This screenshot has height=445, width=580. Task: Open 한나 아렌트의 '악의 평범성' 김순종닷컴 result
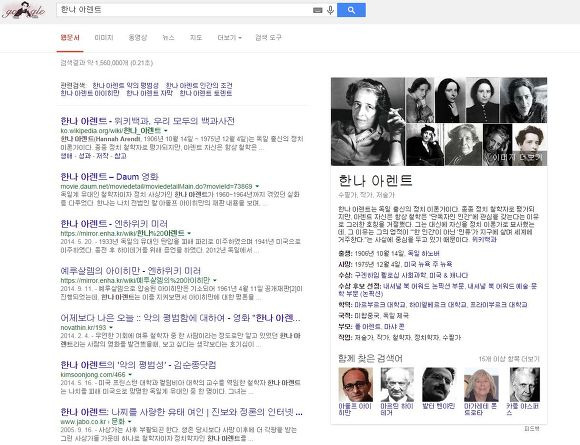point(138,365)
